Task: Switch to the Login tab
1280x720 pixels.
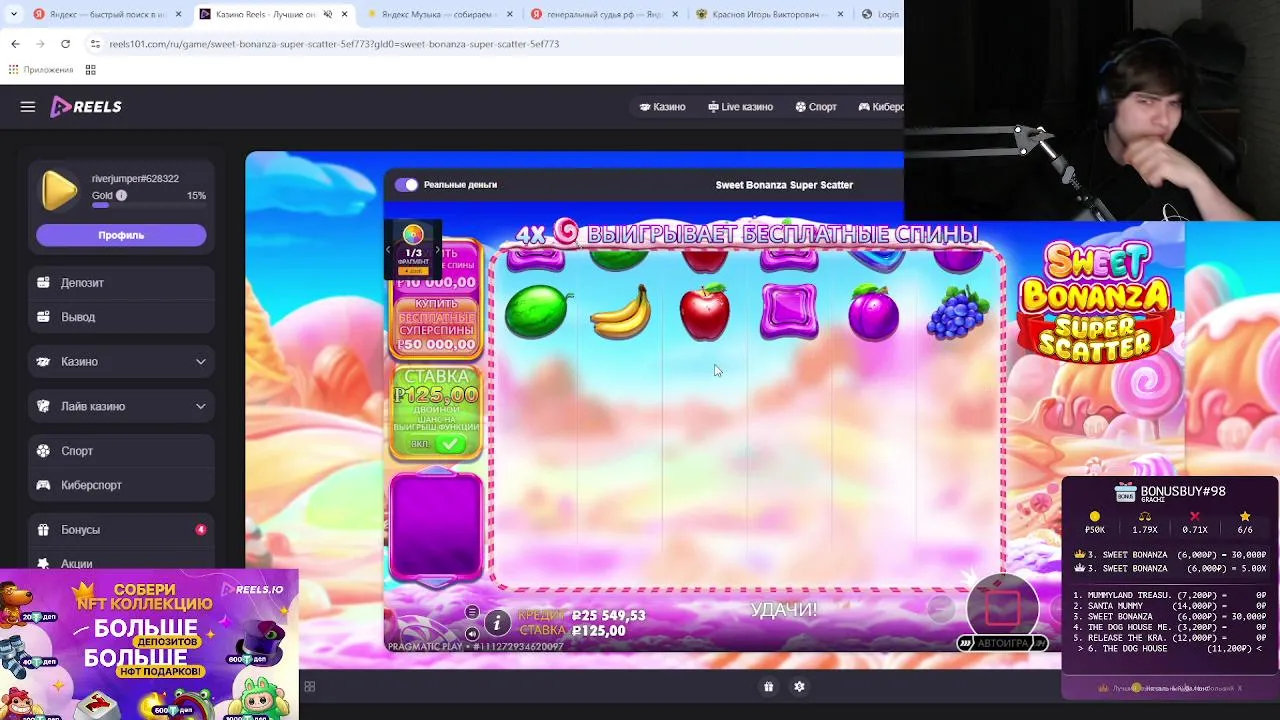Action: 880,14
